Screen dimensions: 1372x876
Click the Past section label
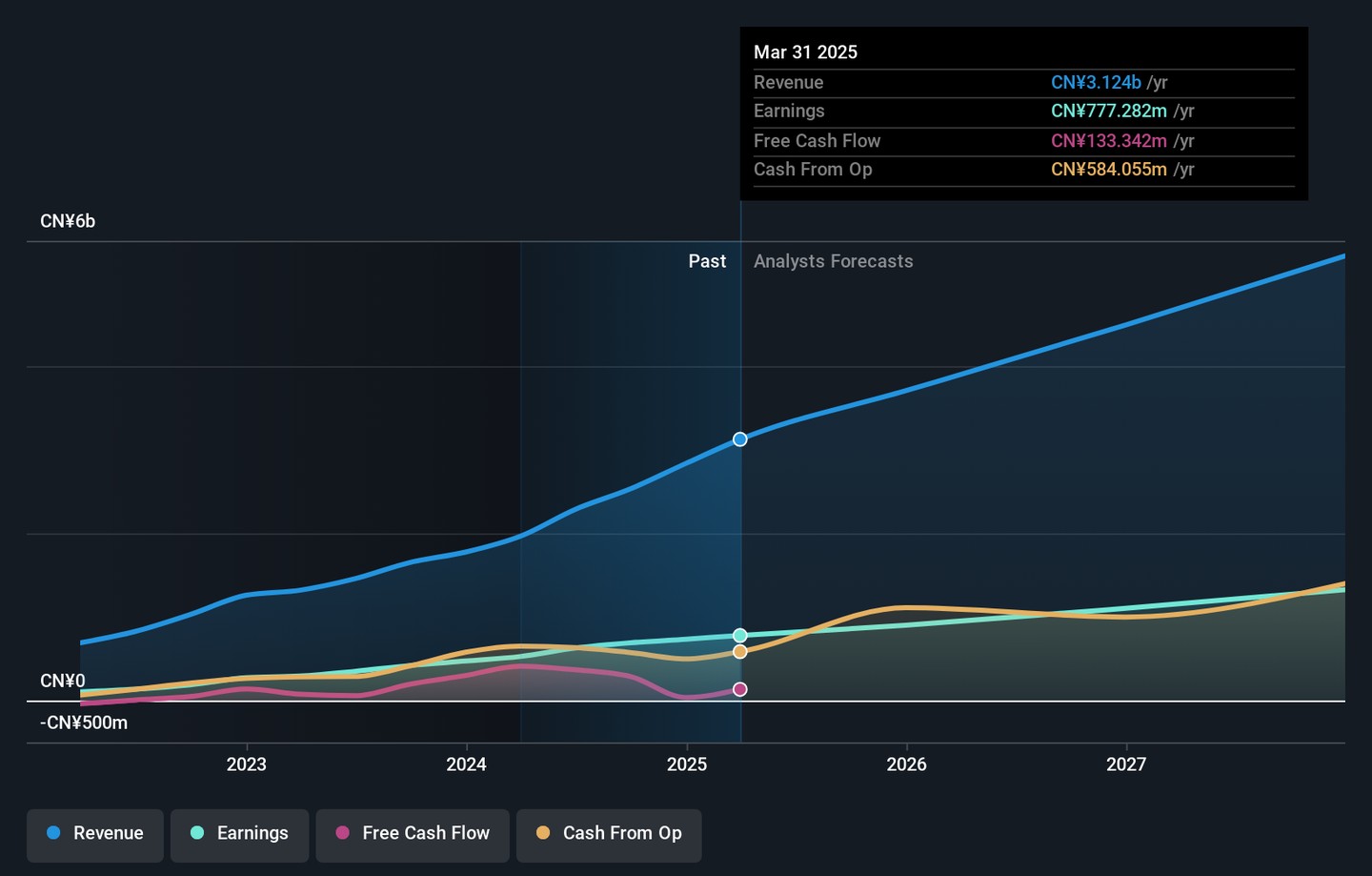tap(707, 261)
